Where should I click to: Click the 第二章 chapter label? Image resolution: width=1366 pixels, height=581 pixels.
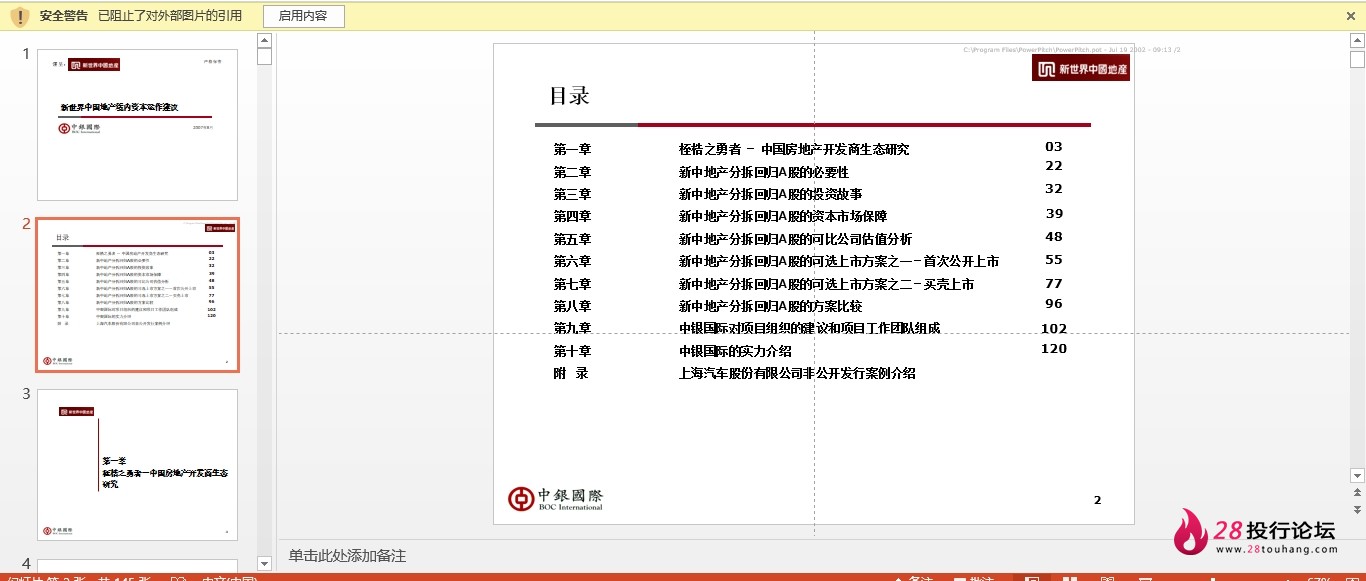coord(572,172)
